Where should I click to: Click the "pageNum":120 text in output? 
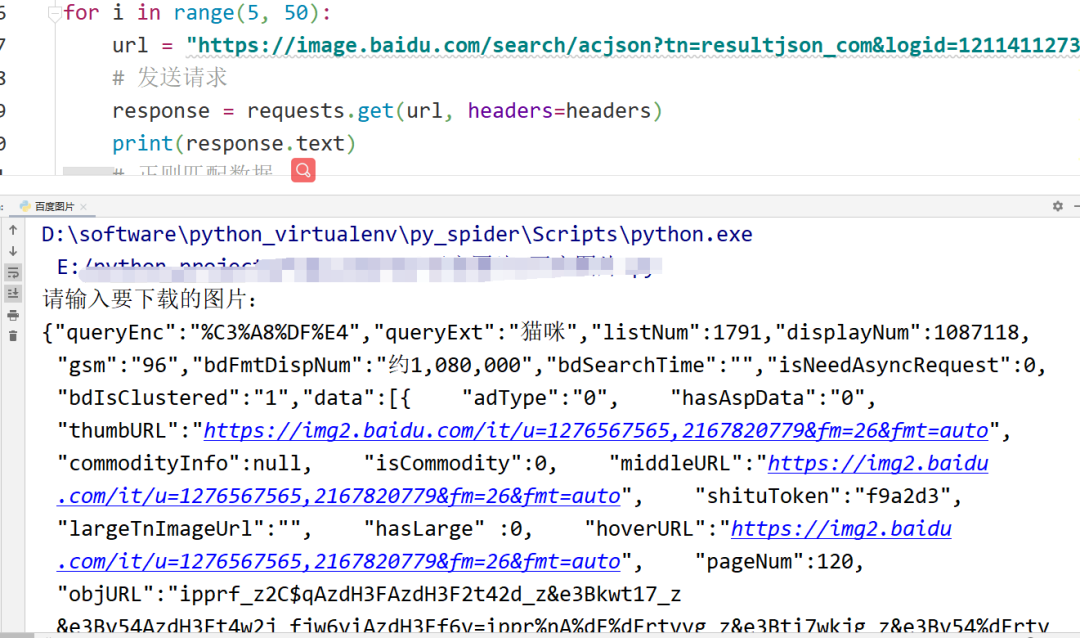774,562
